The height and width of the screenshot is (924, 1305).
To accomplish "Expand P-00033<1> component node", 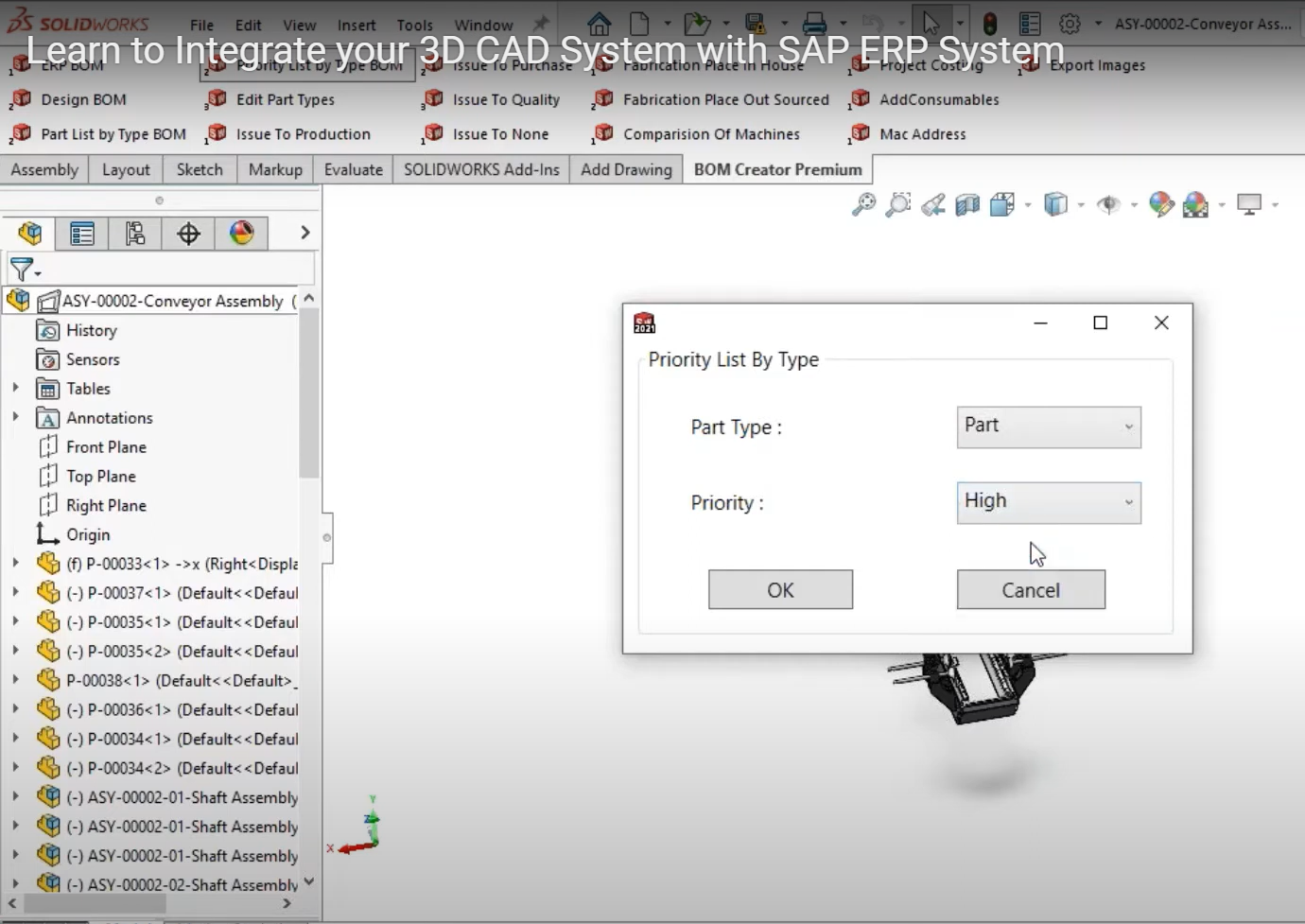I will click(15, 563).
